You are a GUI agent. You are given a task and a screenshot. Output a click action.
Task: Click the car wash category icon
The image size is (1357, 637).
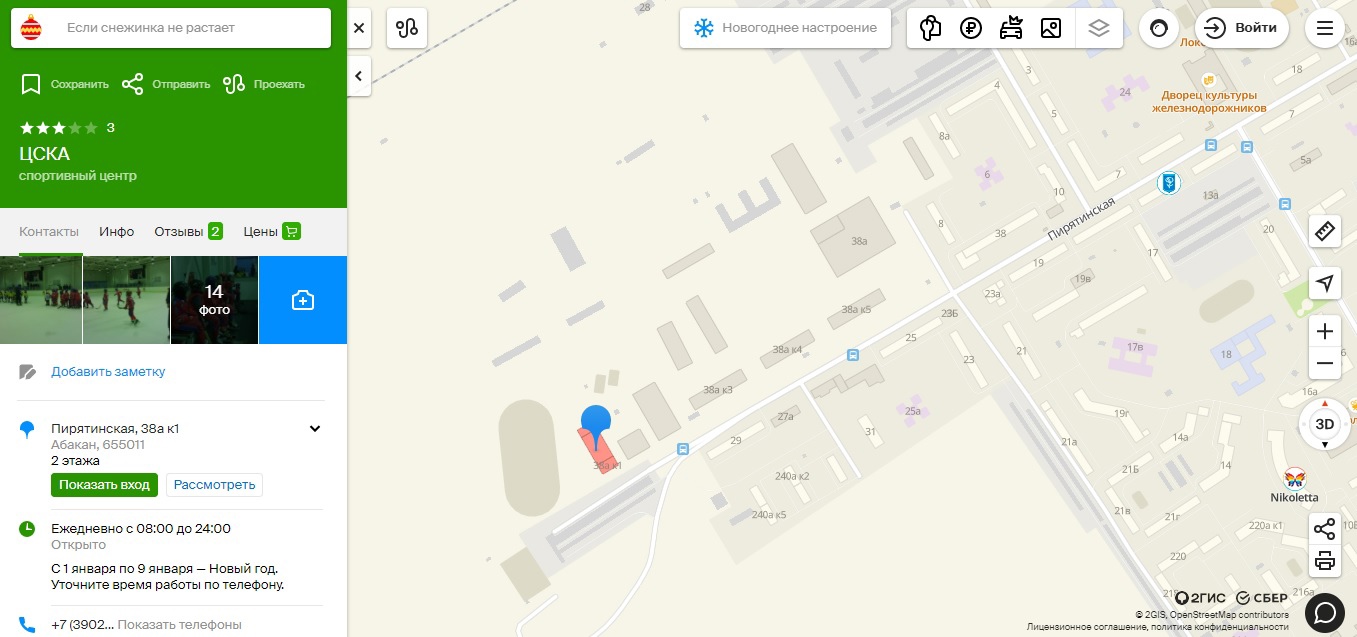pyautogui.click(x=1011, y=28)
